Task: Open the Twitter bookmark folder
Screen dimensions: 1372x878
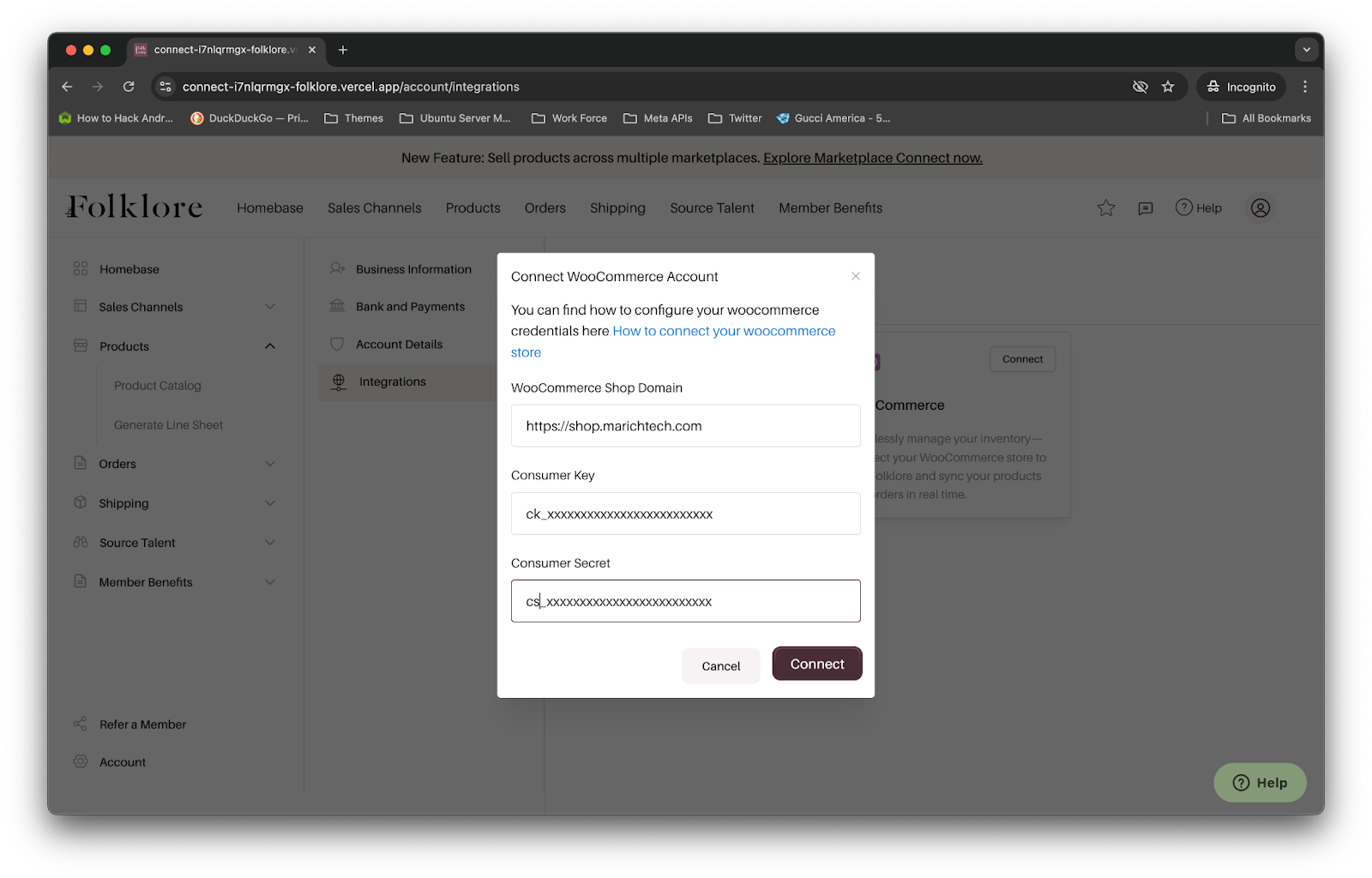Action: click(x=735, y=118)
